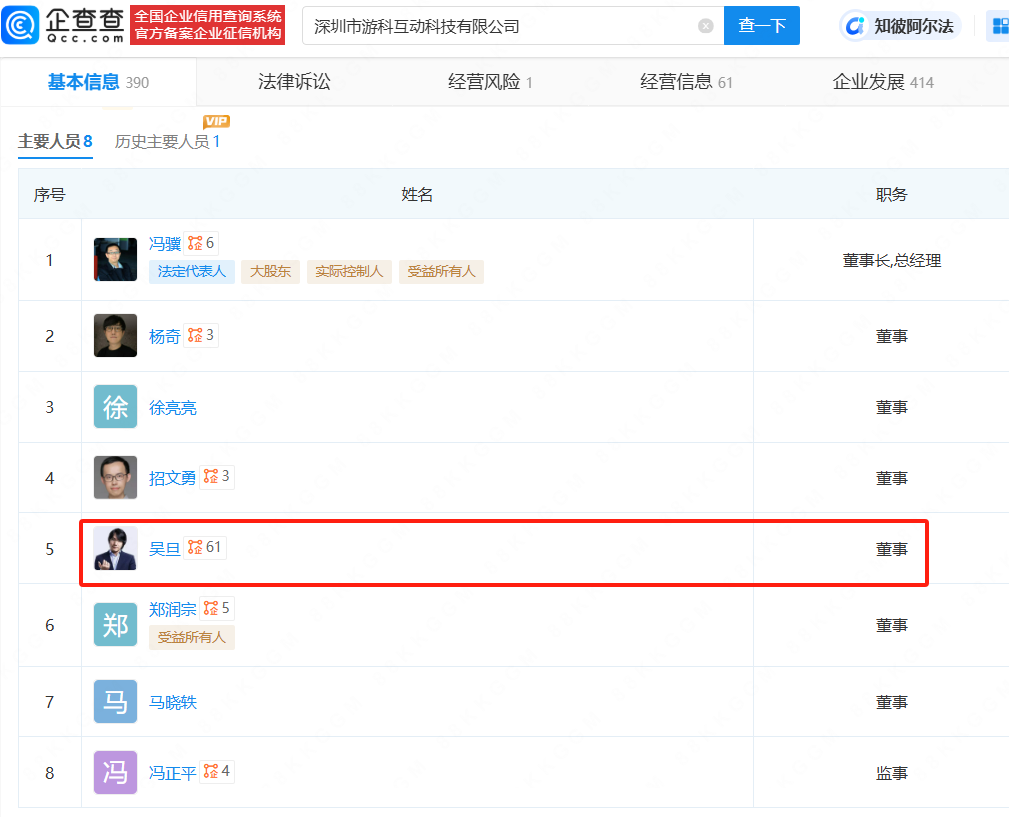
Task: Click the 徐 avatar icon
Action: pos(115,407)
